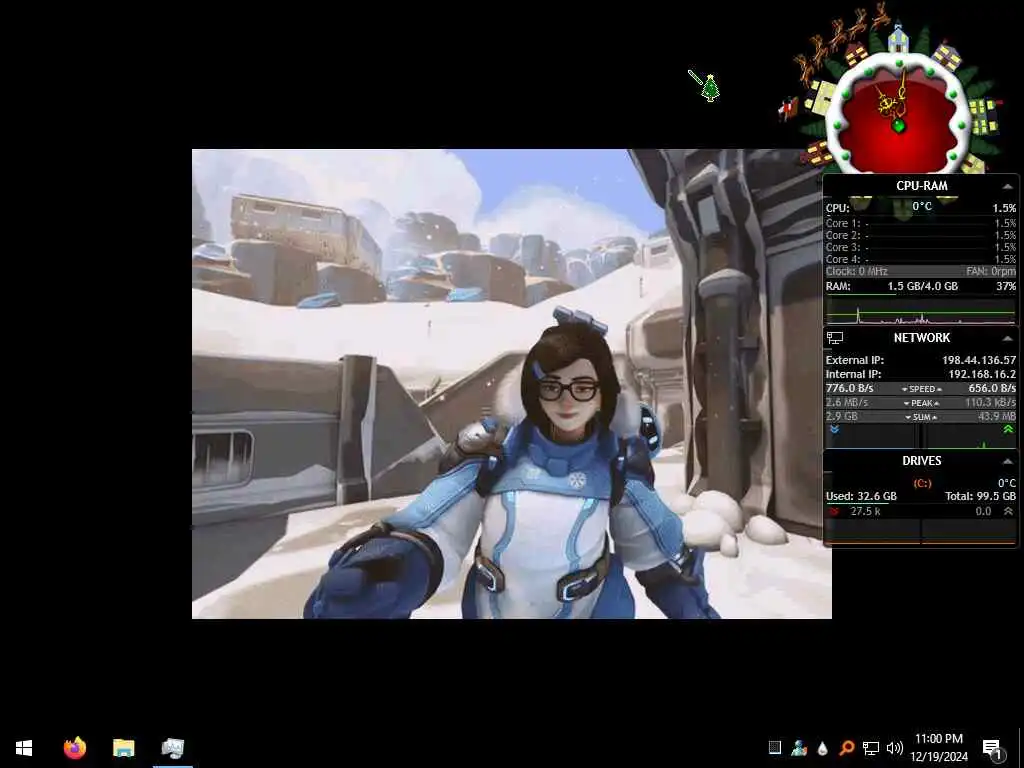Click the Mei snow scene wallpaper image
The width and height of the screenshot is (1024, 768).
click(511, 384)
